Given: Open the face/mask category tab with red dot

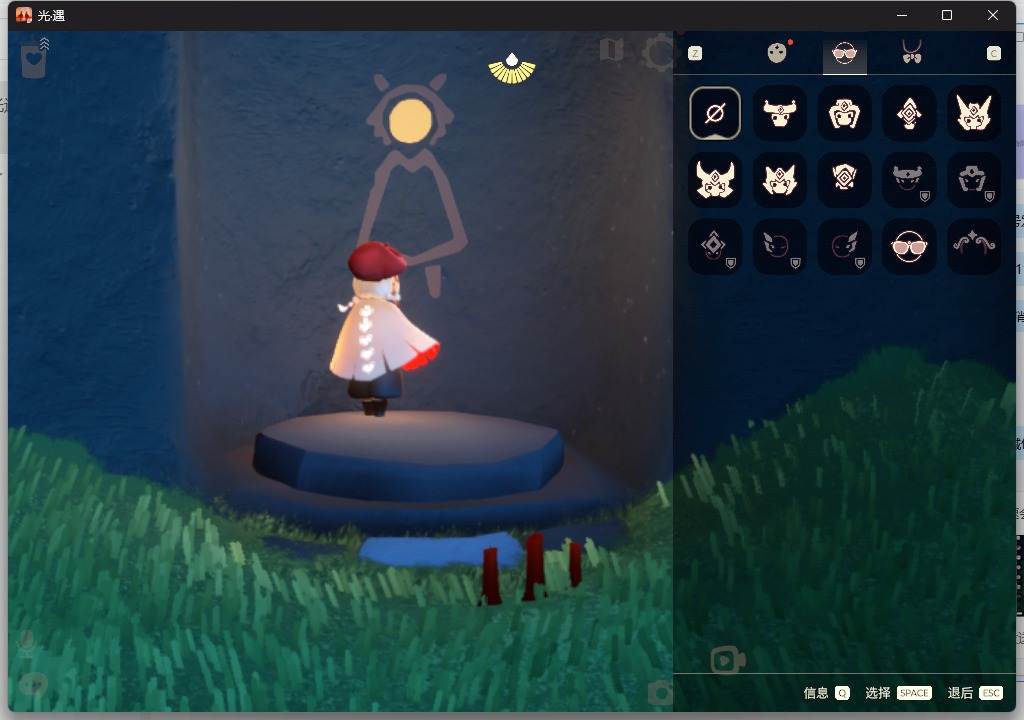Looking at the screenshot, I should coord(777,52).
